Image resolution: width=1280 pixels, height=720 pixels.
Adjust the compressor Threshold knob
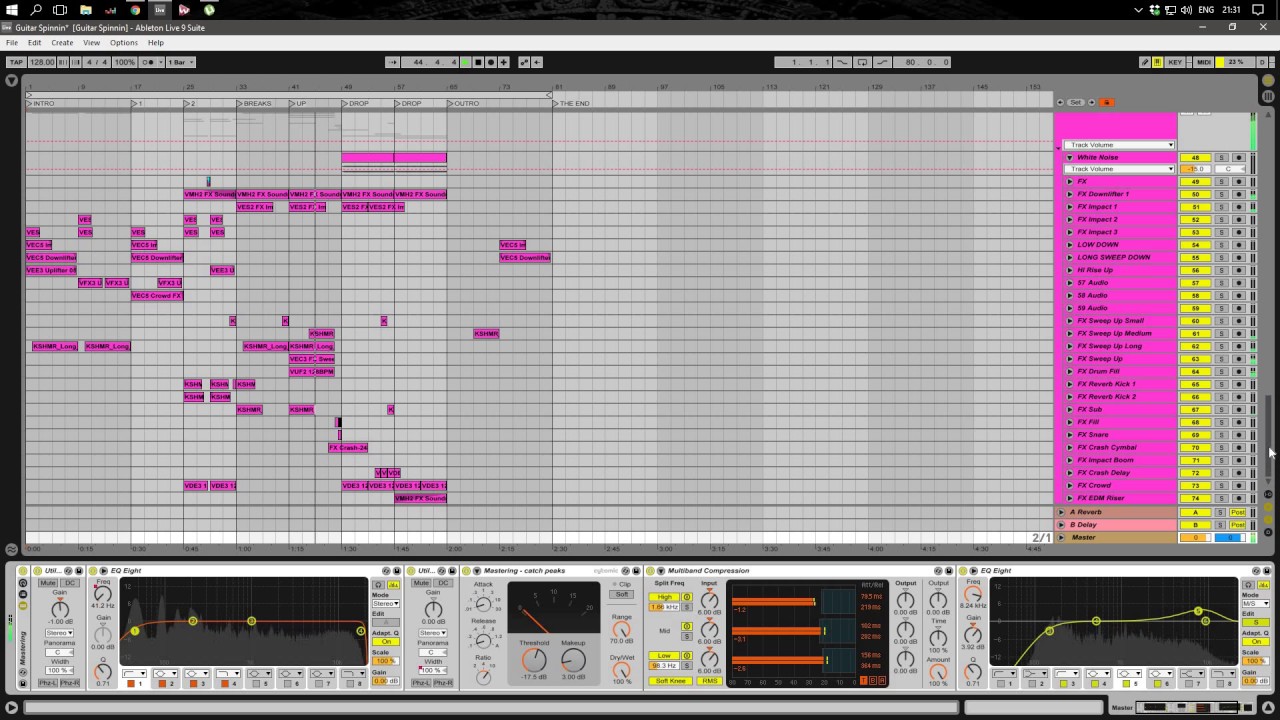534,660
